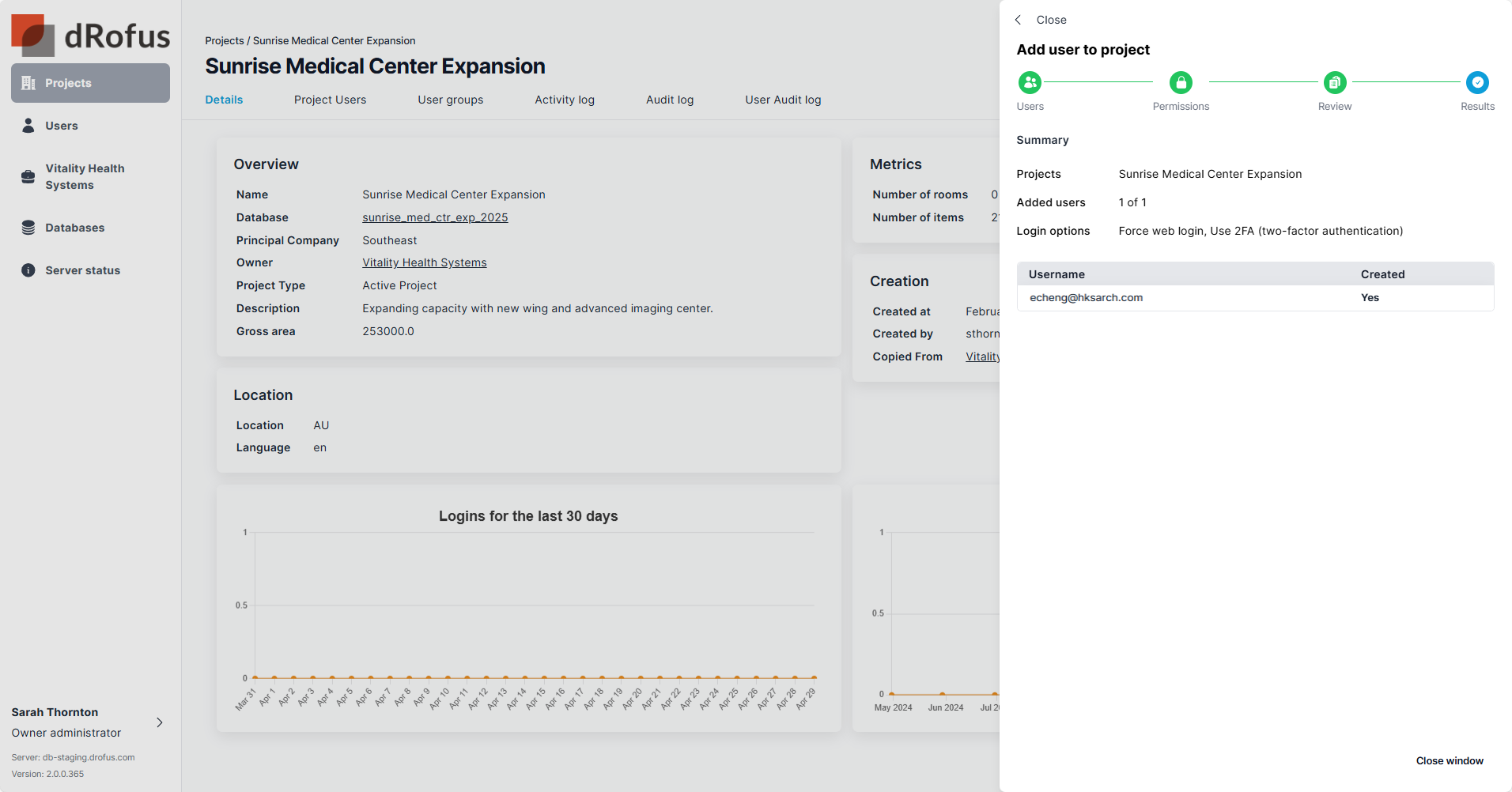Image resolution: width=1512 pixels, height=792 pixels.
Task: Open the Projects sidebar item
Action: tap(90, 83)
